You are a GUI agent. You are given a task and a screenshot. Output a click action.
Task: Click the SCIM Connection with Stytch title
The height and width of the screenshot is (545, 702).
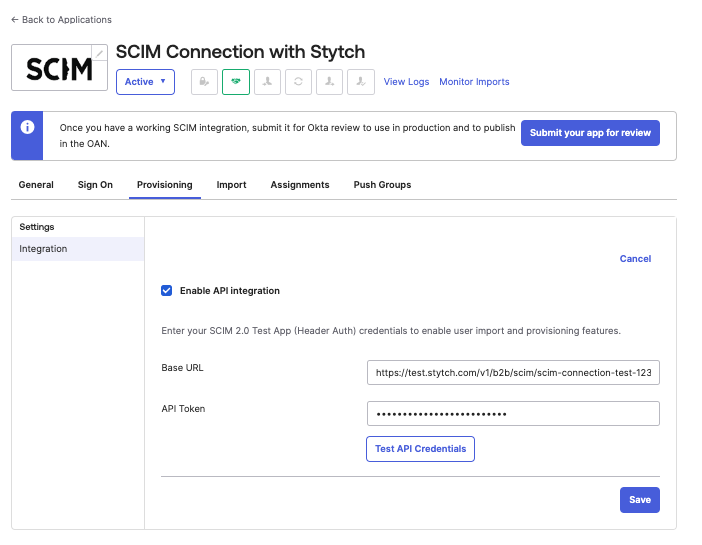pos(240,52)
